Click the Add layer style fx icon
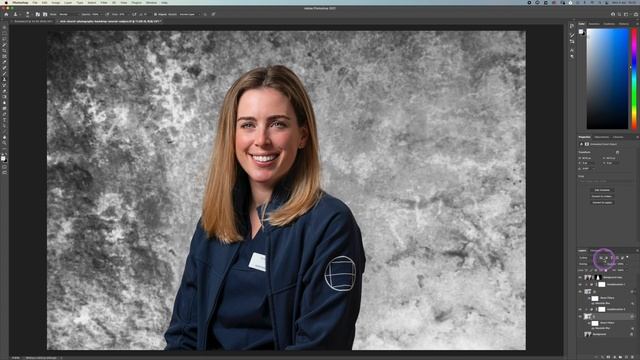640x360 pixels. pyautogui.click(x=602, y=357)
